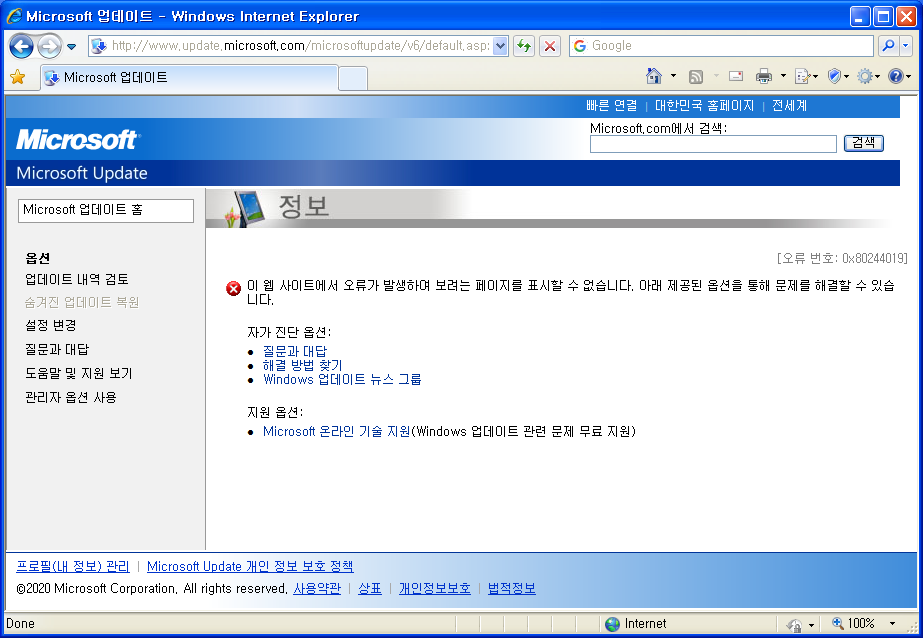Click the 검색 button

tap(864, 143)
